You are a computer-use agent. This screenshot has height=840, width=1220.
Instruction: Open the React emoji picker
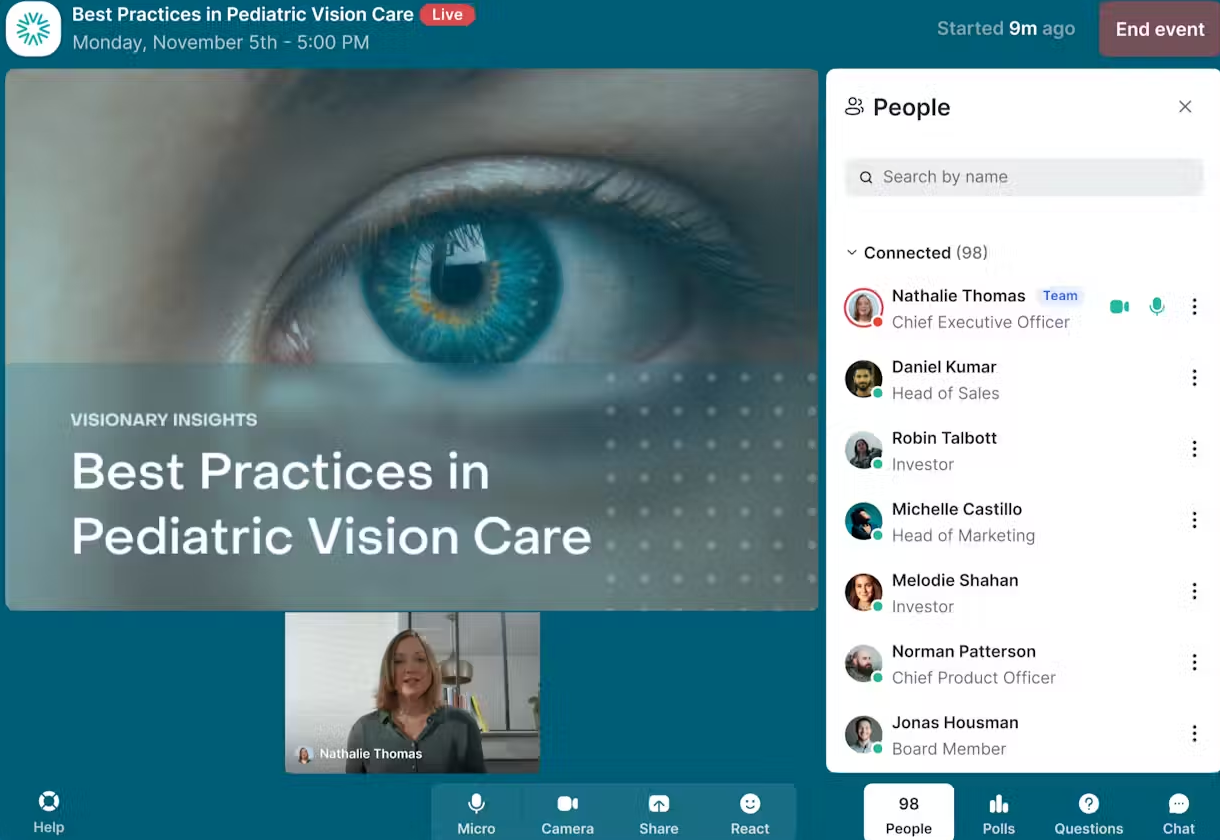pos(749,812)
